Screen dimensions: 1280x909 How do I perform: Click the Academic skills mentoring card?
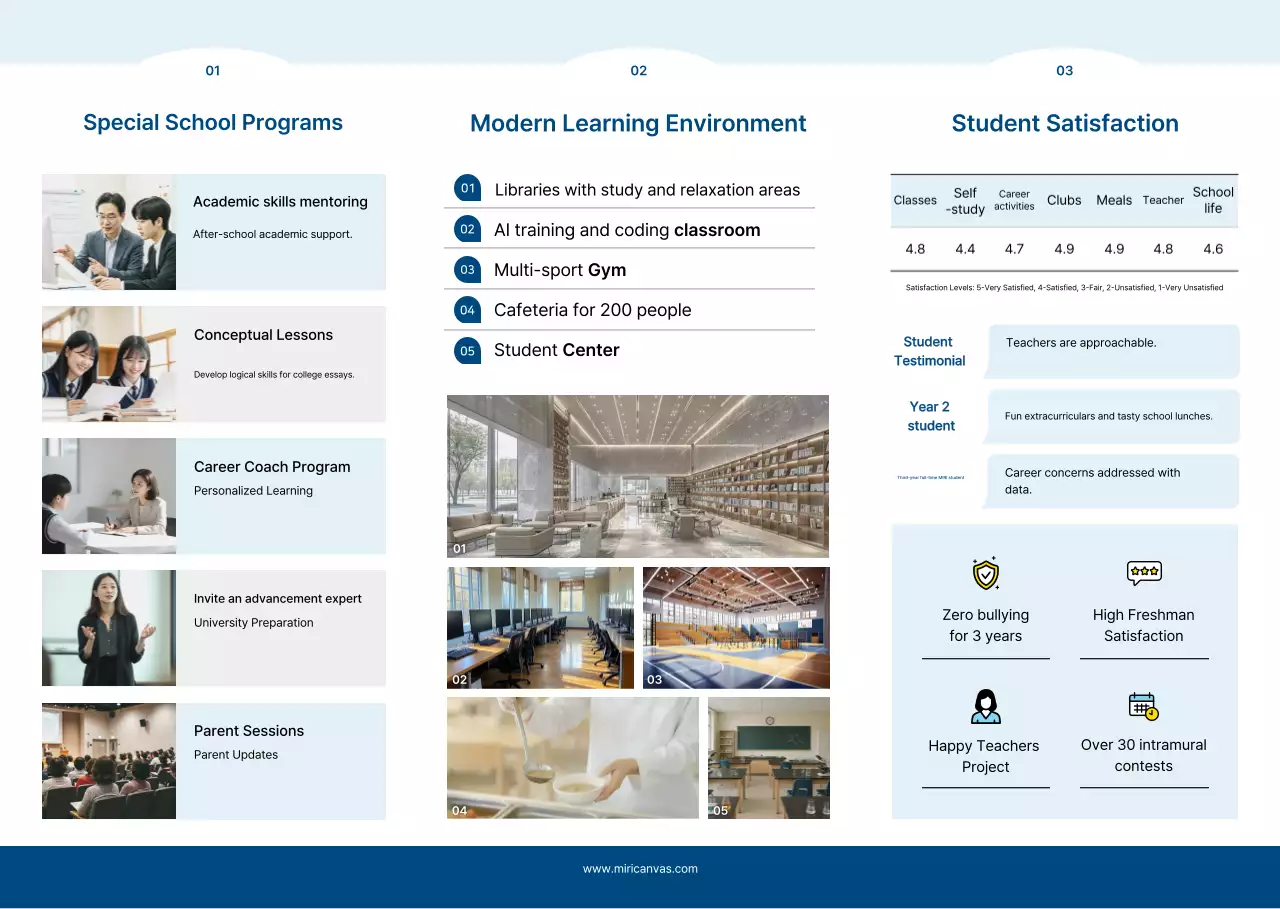(x=214, y=232)
